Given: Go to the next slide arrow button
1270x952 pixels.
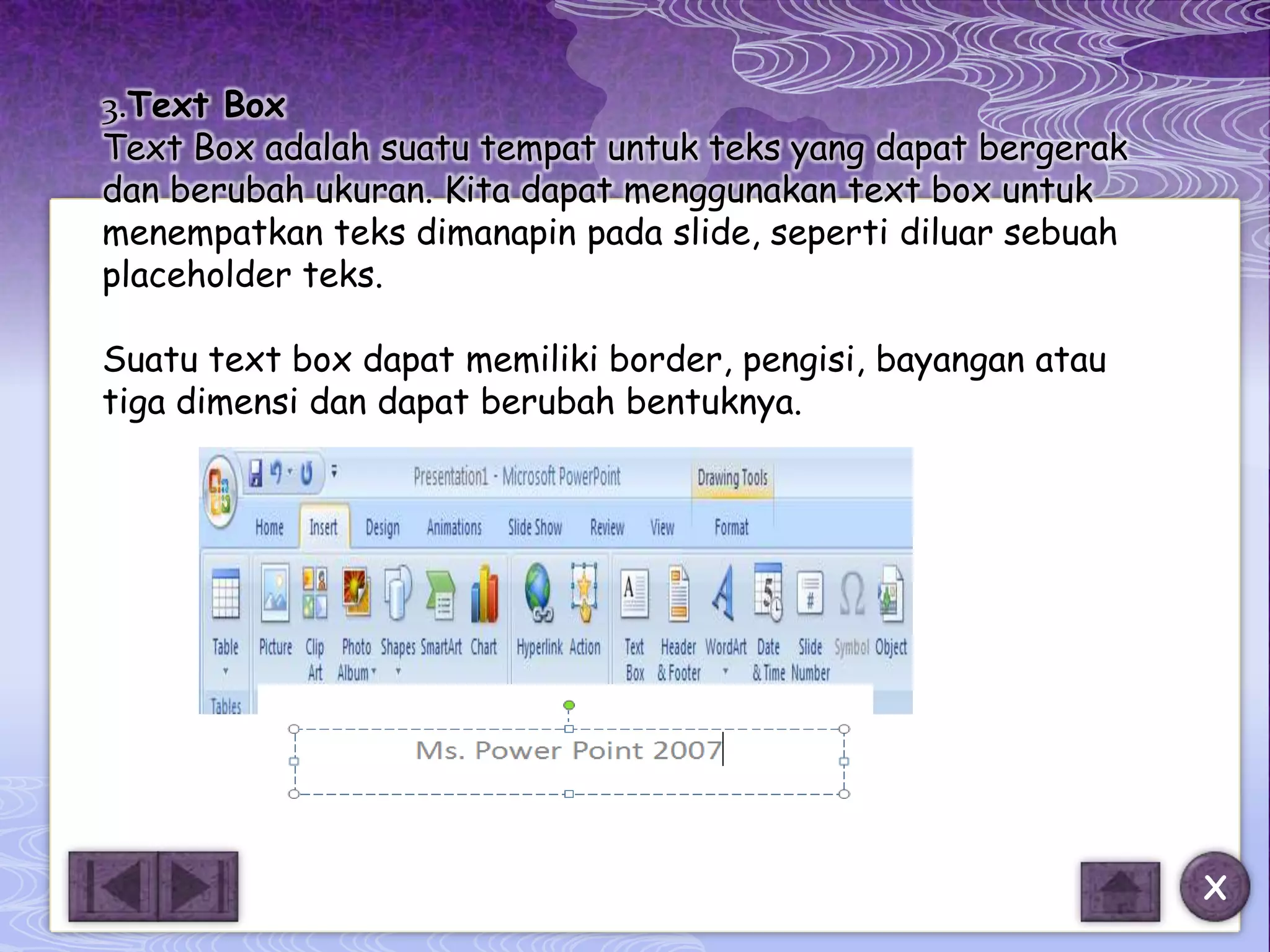Looking at the screenshot, I should pyautogui.click(x=198, y=886).
